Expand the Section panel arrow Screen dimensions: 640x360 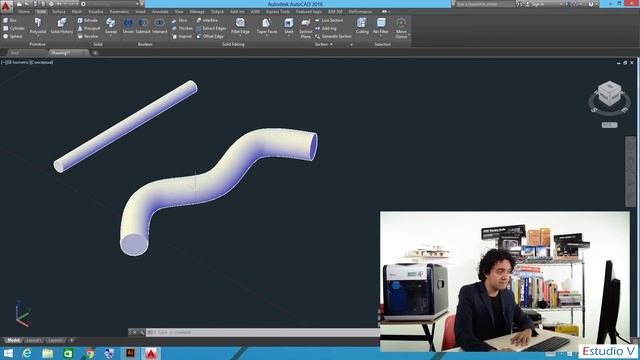point(331,44)
